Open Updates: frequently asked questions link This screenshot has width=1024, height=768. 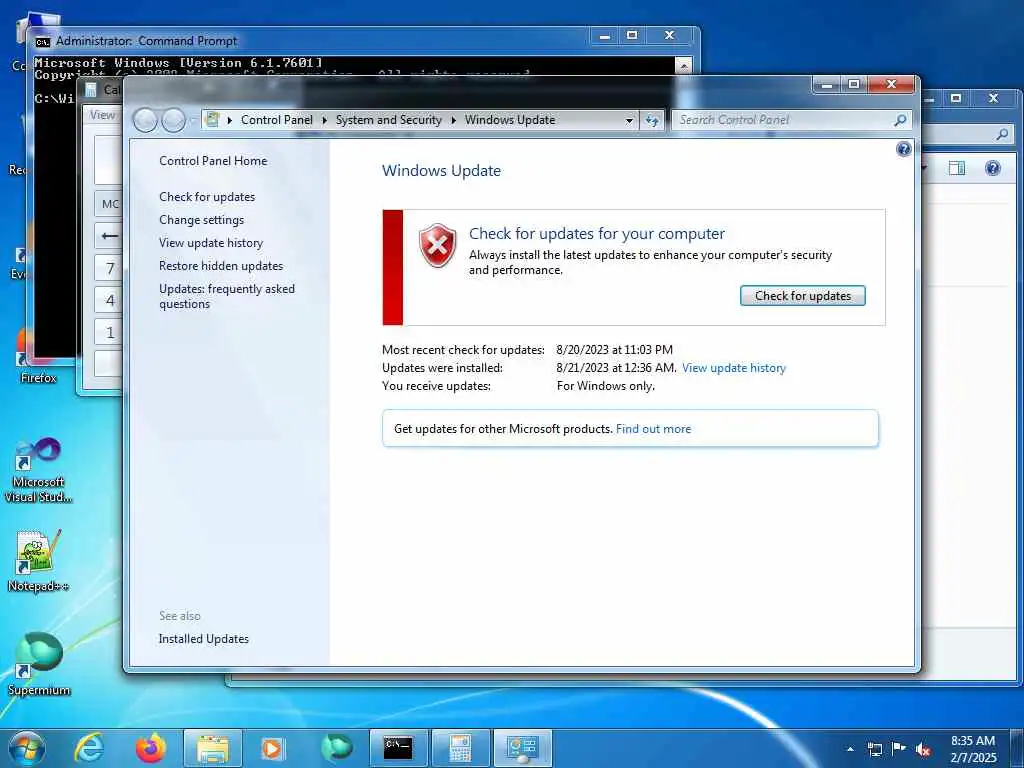[x=227, y=296]
